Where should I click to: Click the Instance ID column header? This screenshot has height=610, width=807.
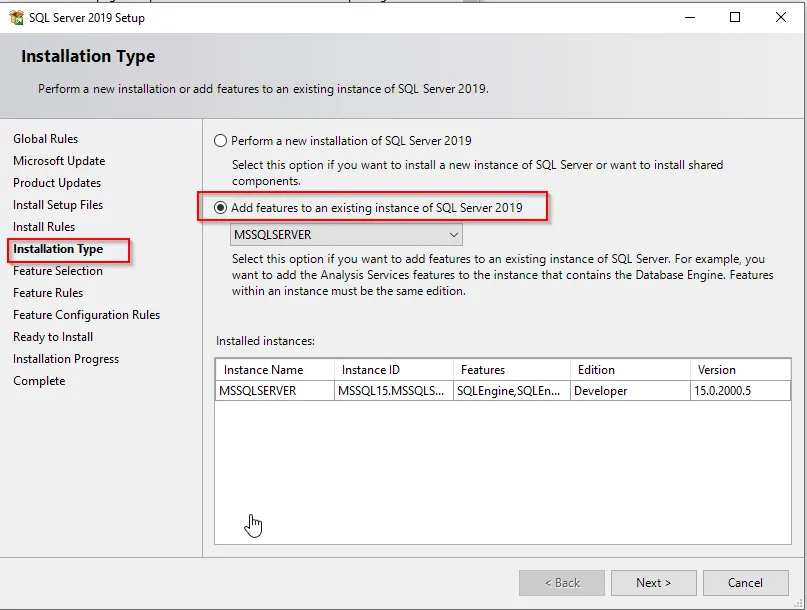pyautogui.click(x=394, y=370)
